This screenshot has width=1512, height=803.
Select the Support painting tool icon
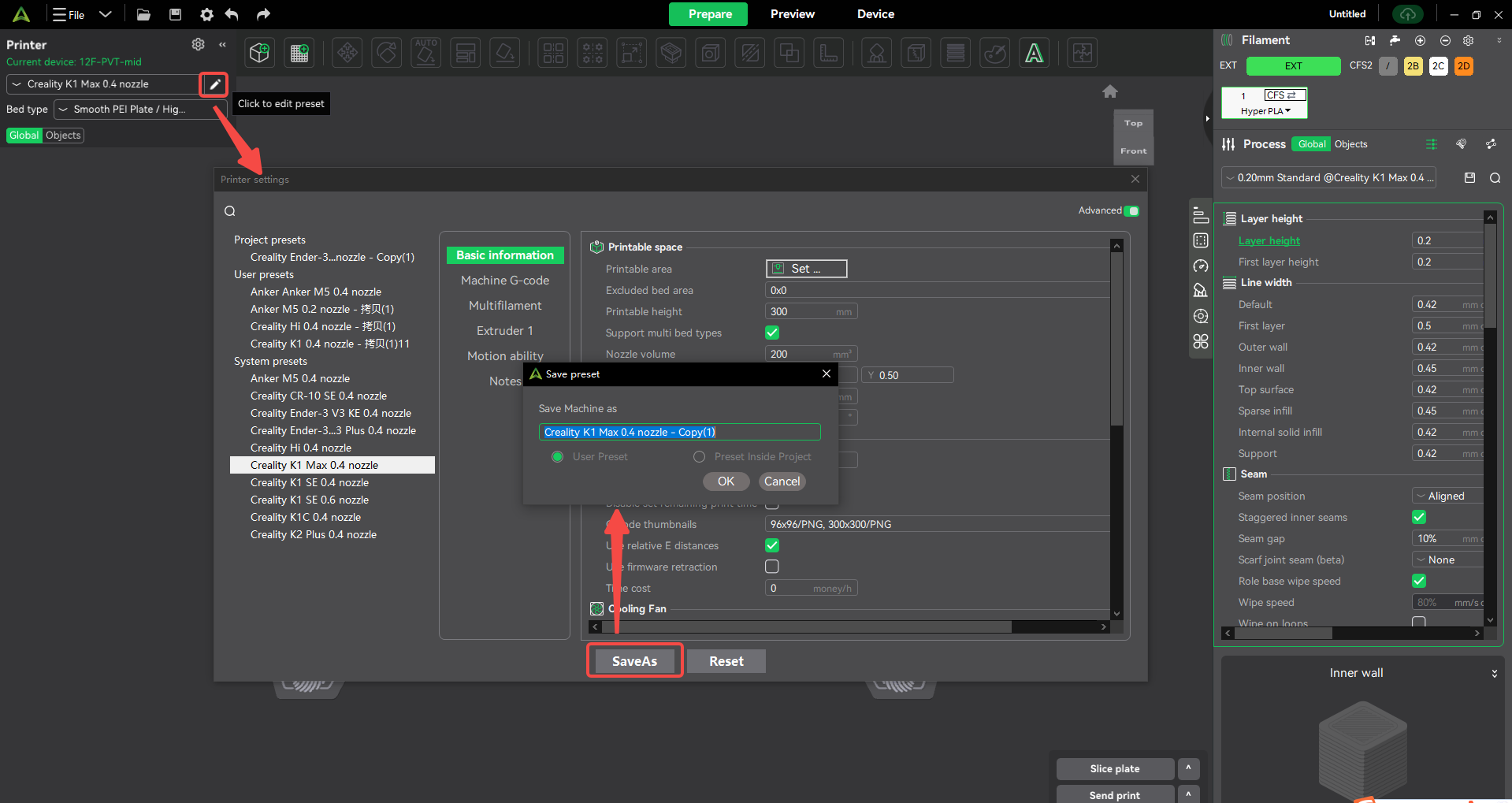tap(876, 53)
